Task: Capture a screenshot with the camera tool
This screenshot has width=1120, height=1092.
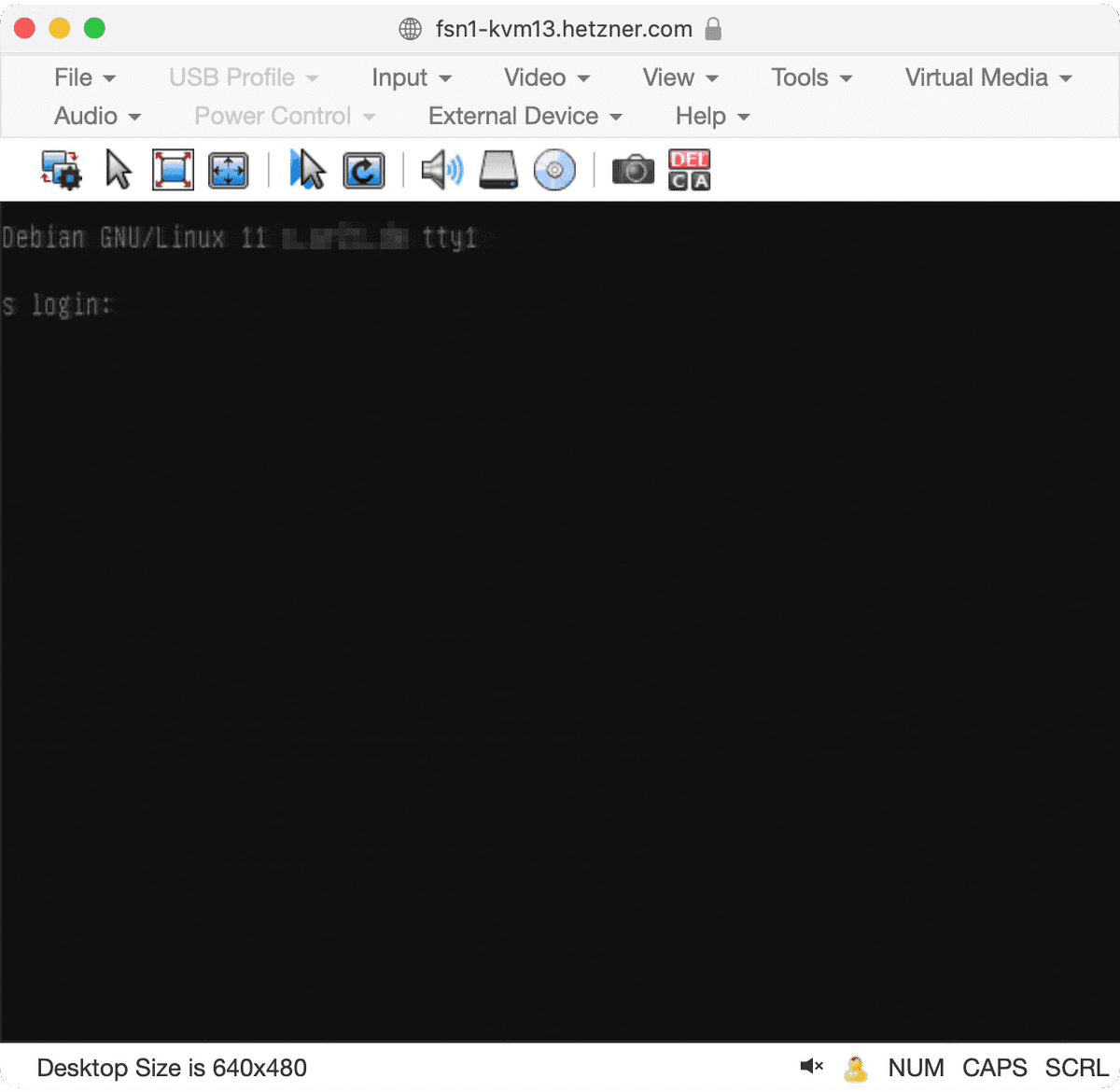Action: coord(632,169)
